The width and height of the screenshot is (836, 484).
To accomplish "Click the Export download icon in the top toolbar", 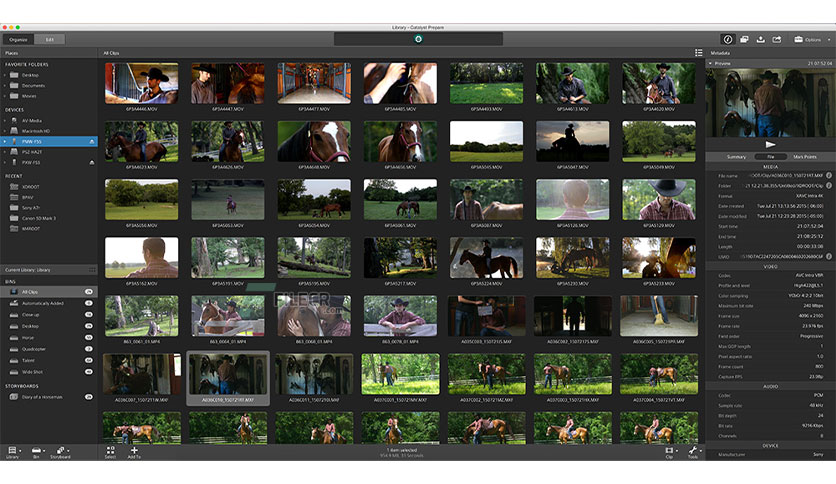I will 761,39.
